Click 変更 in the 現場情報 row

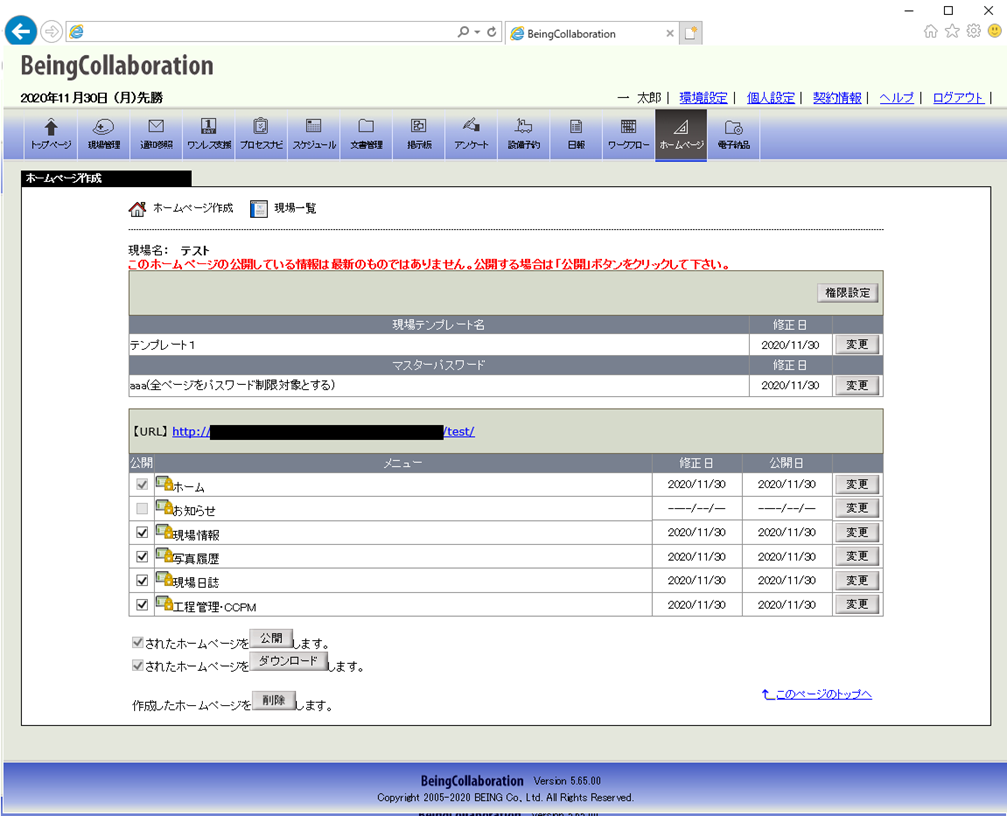pyautogui.click(x=857, y=532)
